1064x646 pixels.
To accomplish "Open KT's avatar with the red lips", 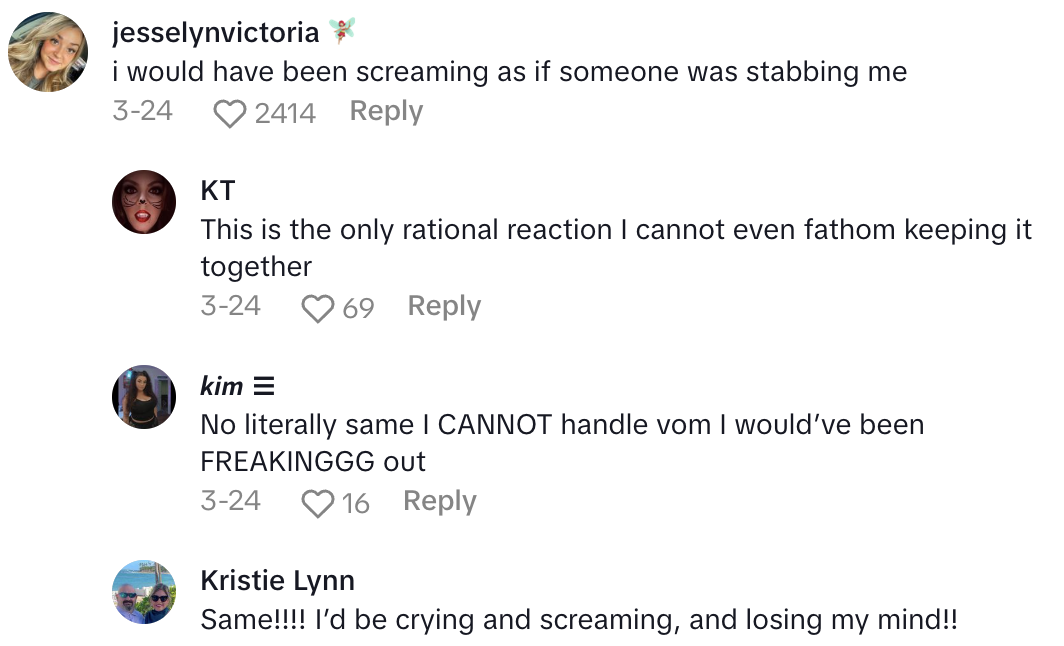I will tap(144, 202).
